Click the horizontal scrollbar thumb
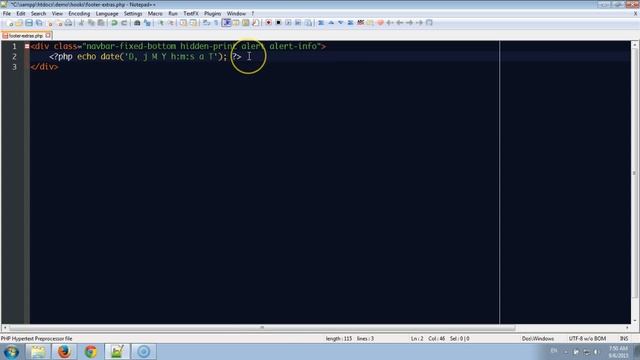 click(x=262, y=328)
